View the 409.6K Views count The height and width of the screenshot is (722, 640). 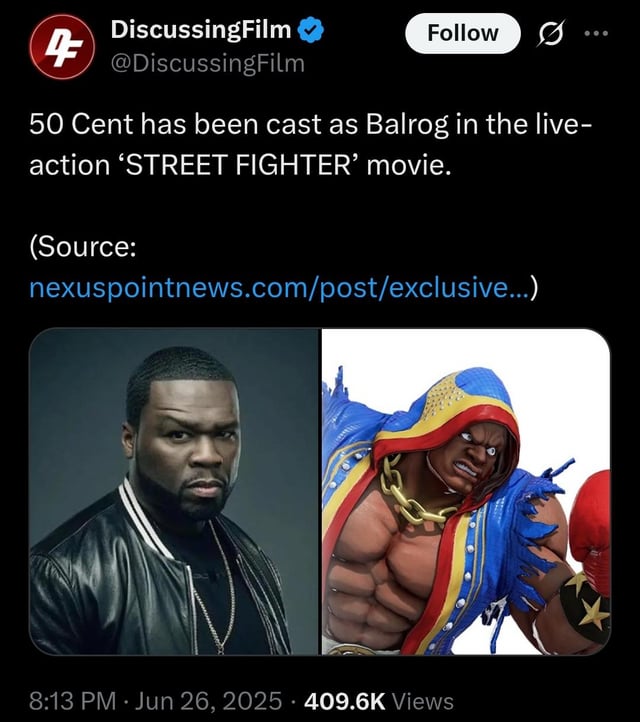point(379,701)
